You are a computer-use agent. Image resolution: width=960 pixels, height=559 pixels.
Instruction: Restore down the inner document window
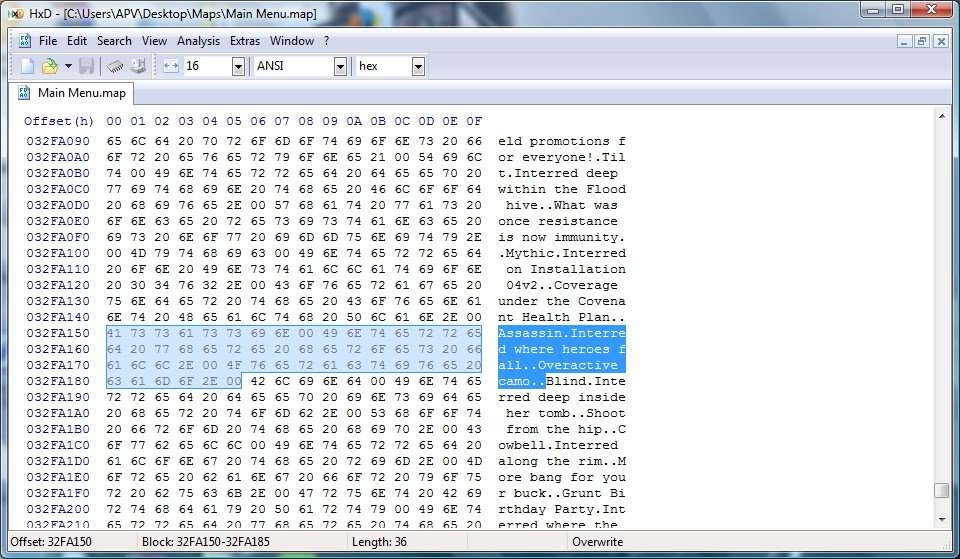(x=921, y=41)
